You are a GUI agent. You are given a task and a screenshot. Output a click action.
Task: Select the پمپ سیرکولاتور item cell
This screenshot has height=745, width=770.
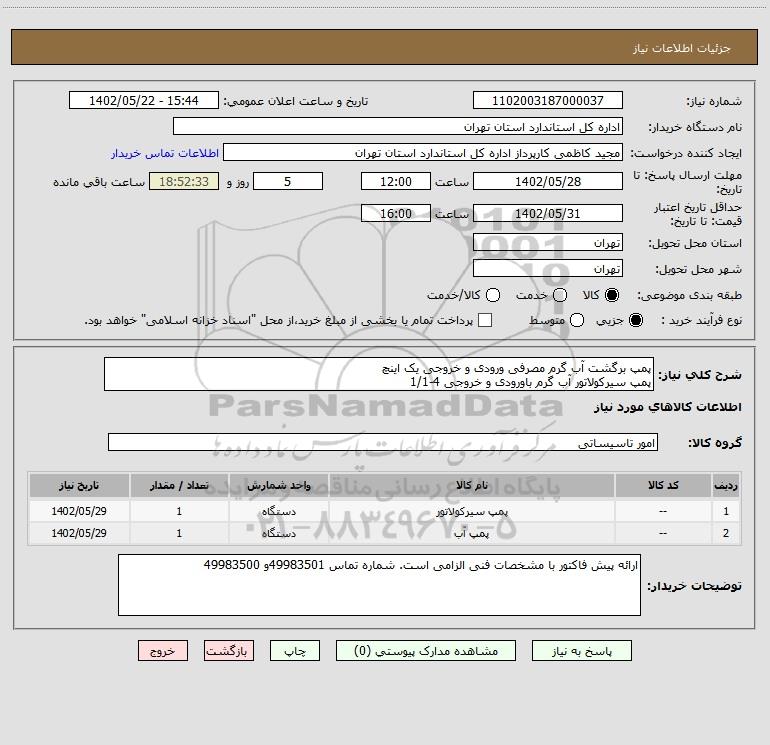471,511
